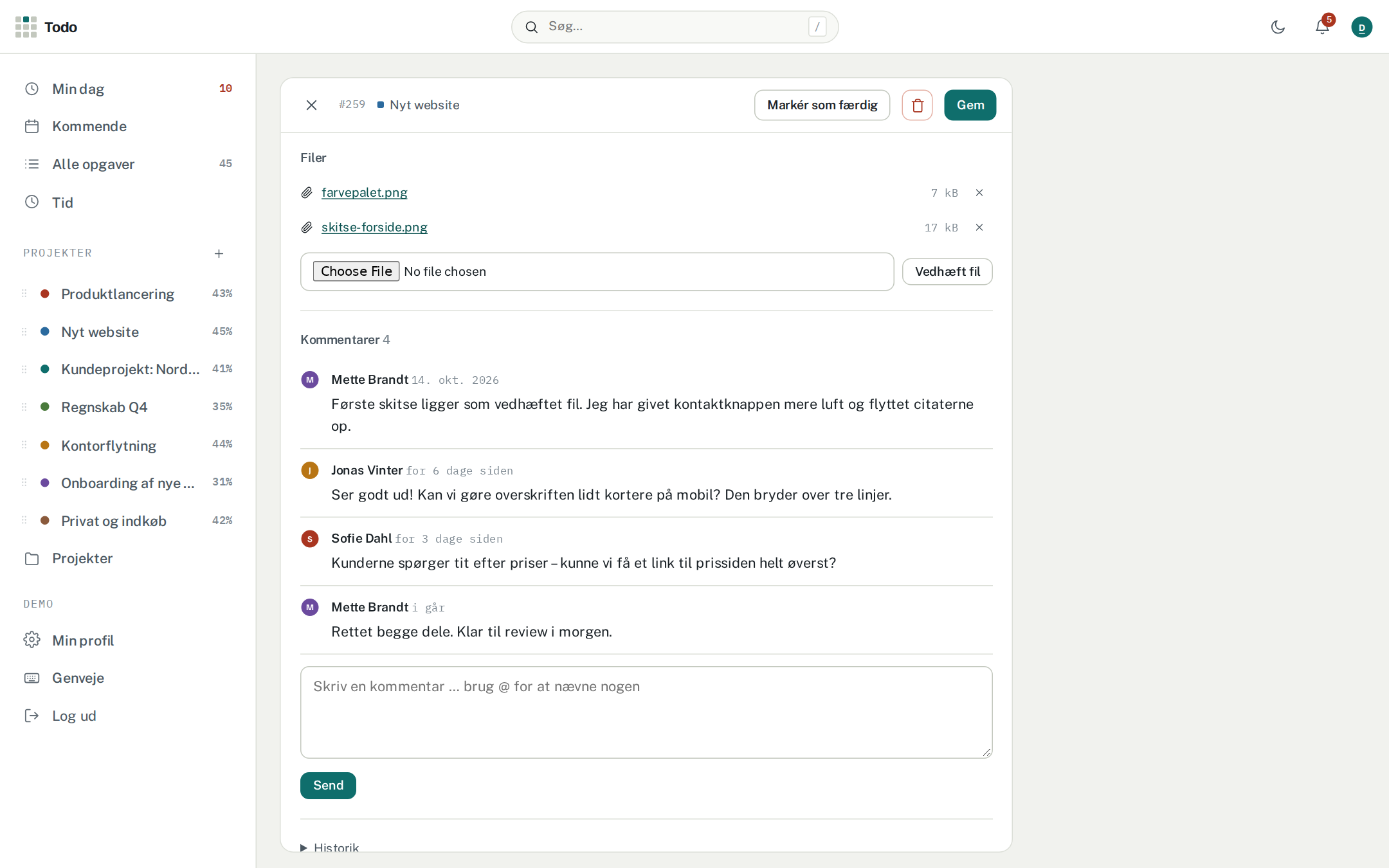Screen dimensions: 1389x868
Task: Click Choose File button
Action: 356,271
